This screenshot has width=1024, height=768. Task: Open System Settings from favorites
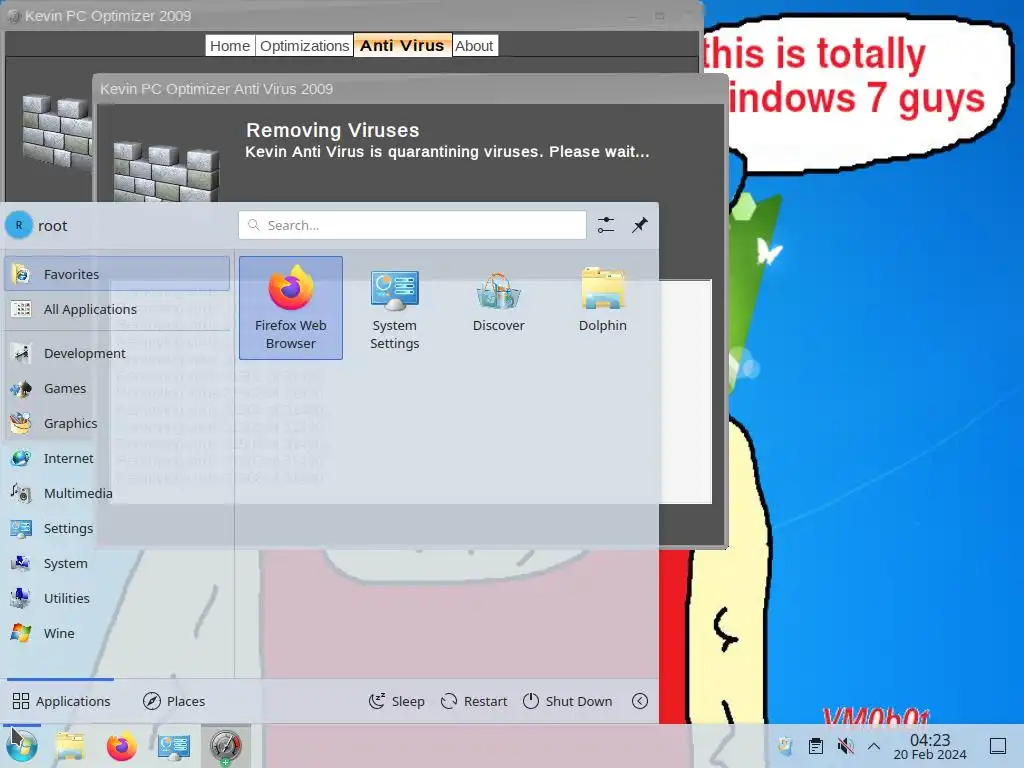click(394, 308)
